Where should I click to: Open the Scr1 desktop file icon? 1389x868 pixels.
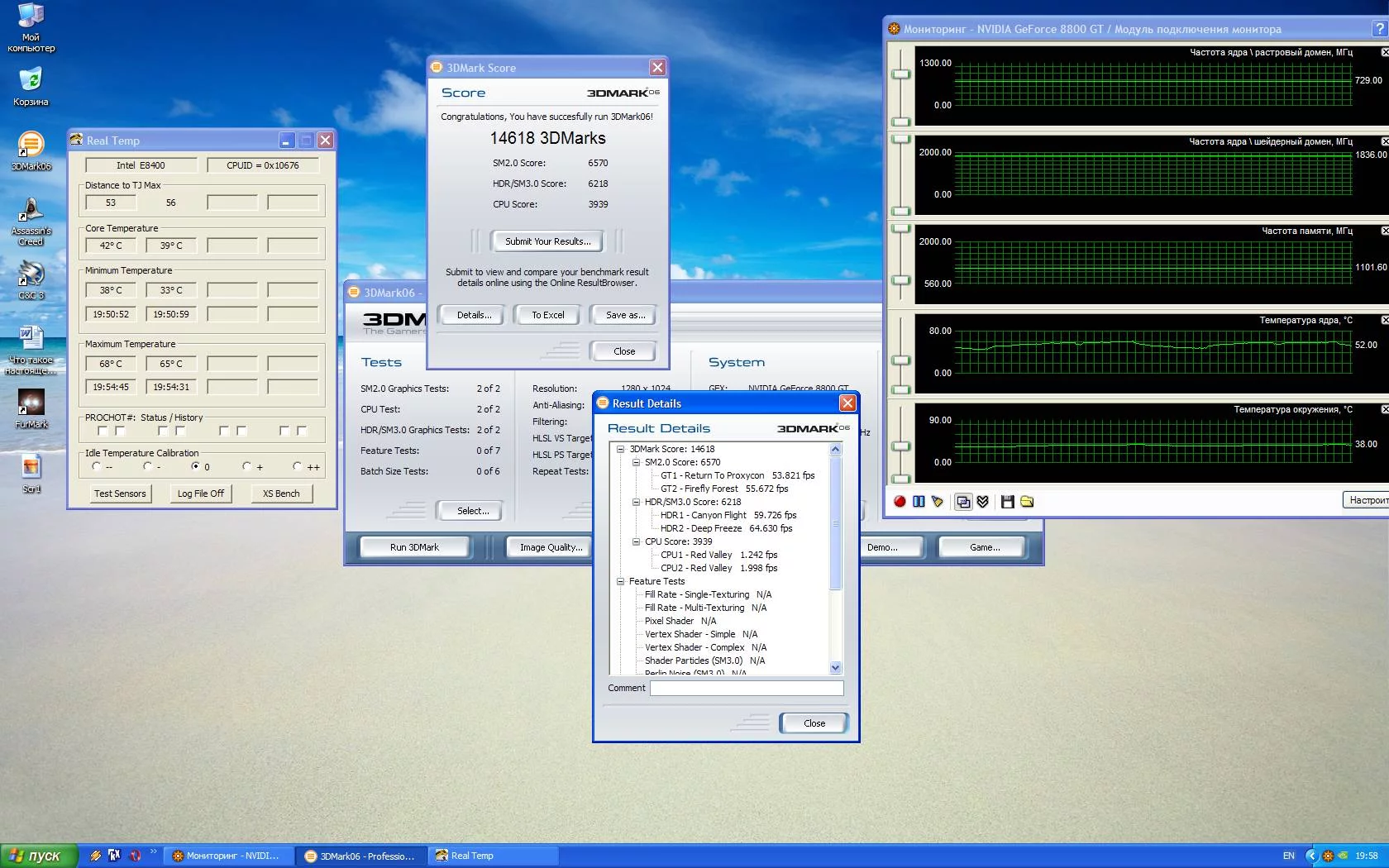(31, 474)
